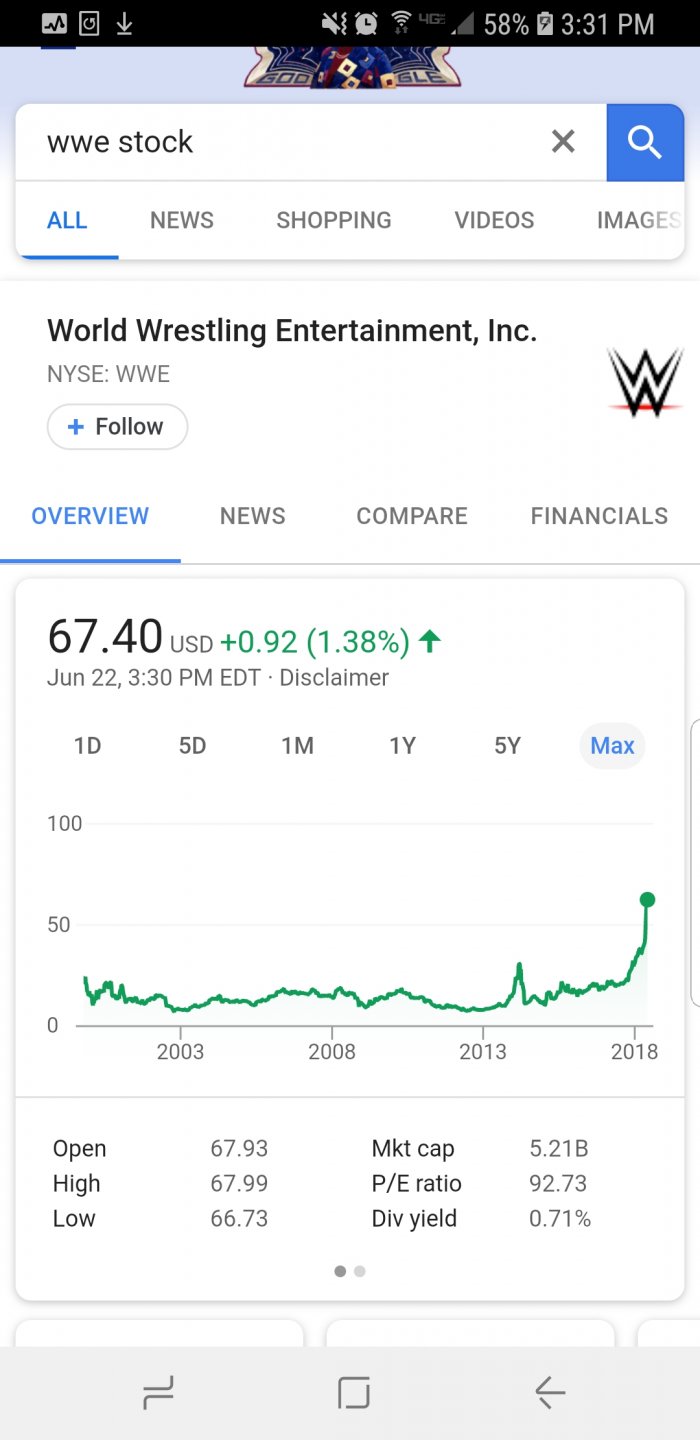Tap the WWE logo image
The image size is (700, 1440).
[645, 382]
